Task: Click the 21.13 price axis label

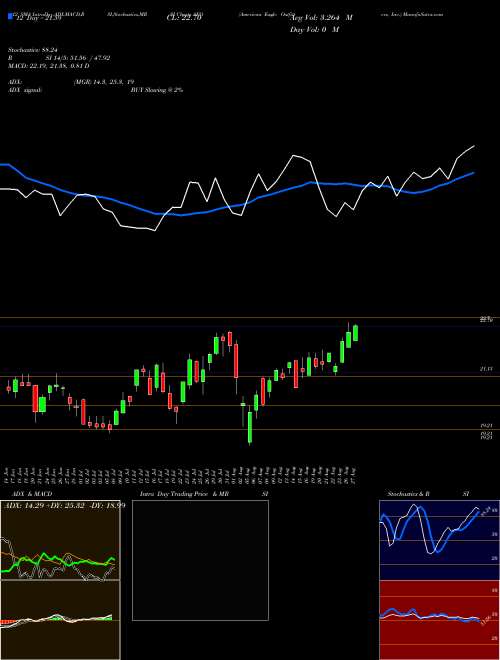Action: (486, 368)
